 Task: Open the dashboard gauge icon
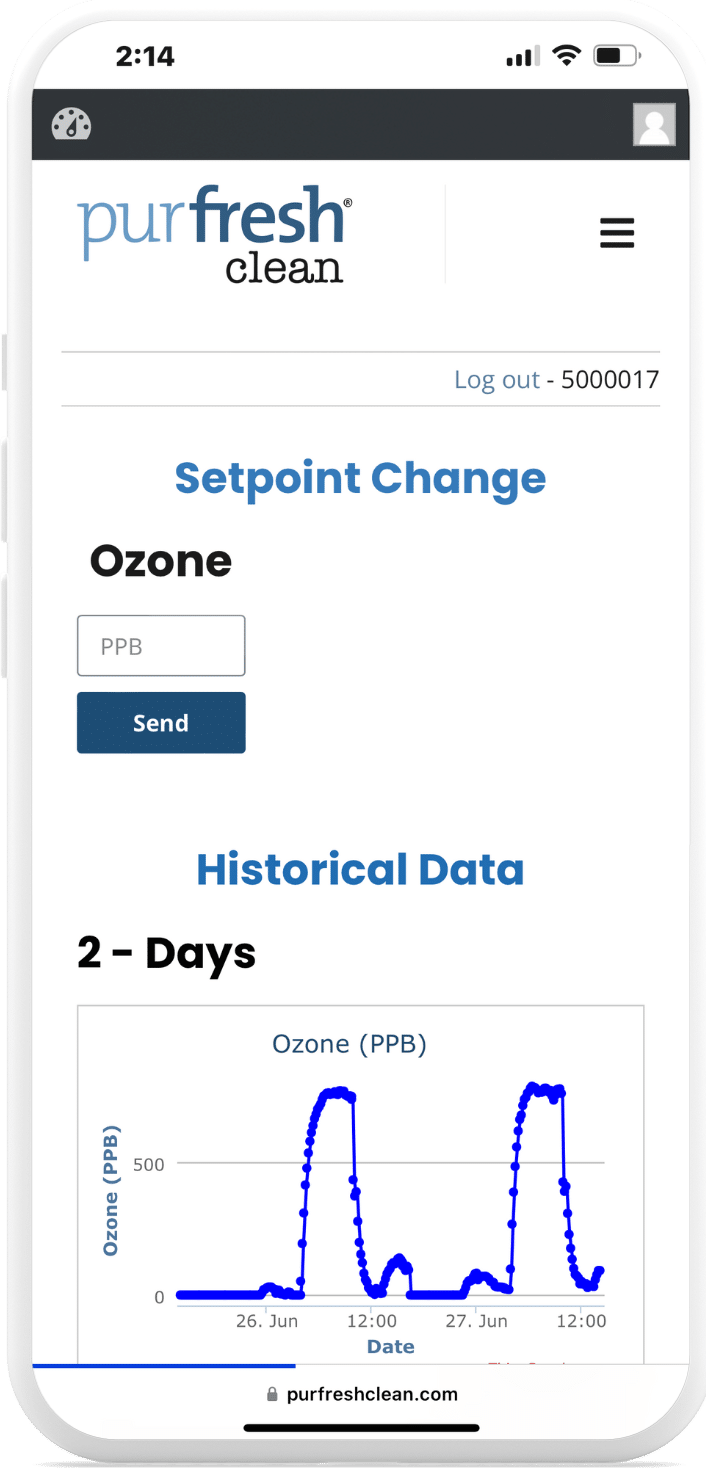click(71, 124)
